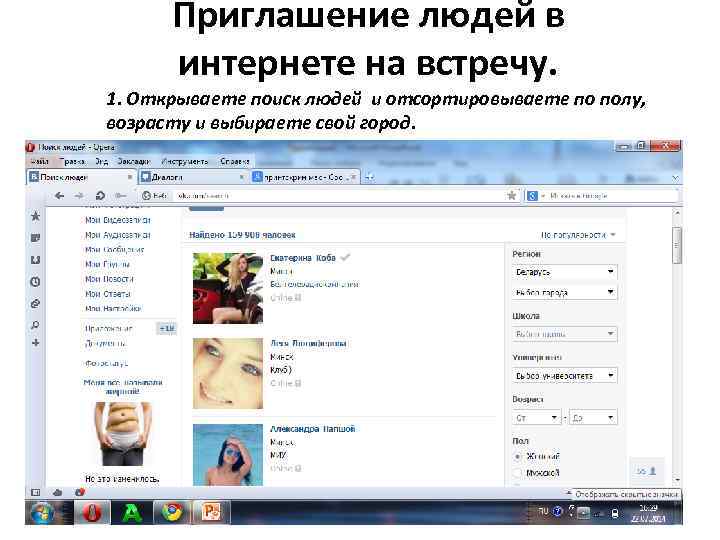Image resolution: width=720 pixels, height=540 pixels.
Task: Open the Беларусь country dropdown
Action: [564, 272]
